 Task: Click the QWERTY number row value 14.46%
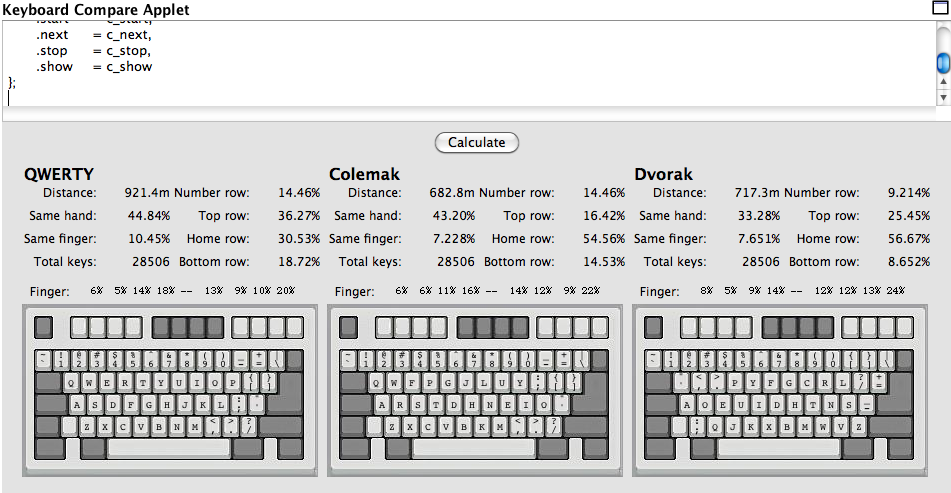coord(299,193)
